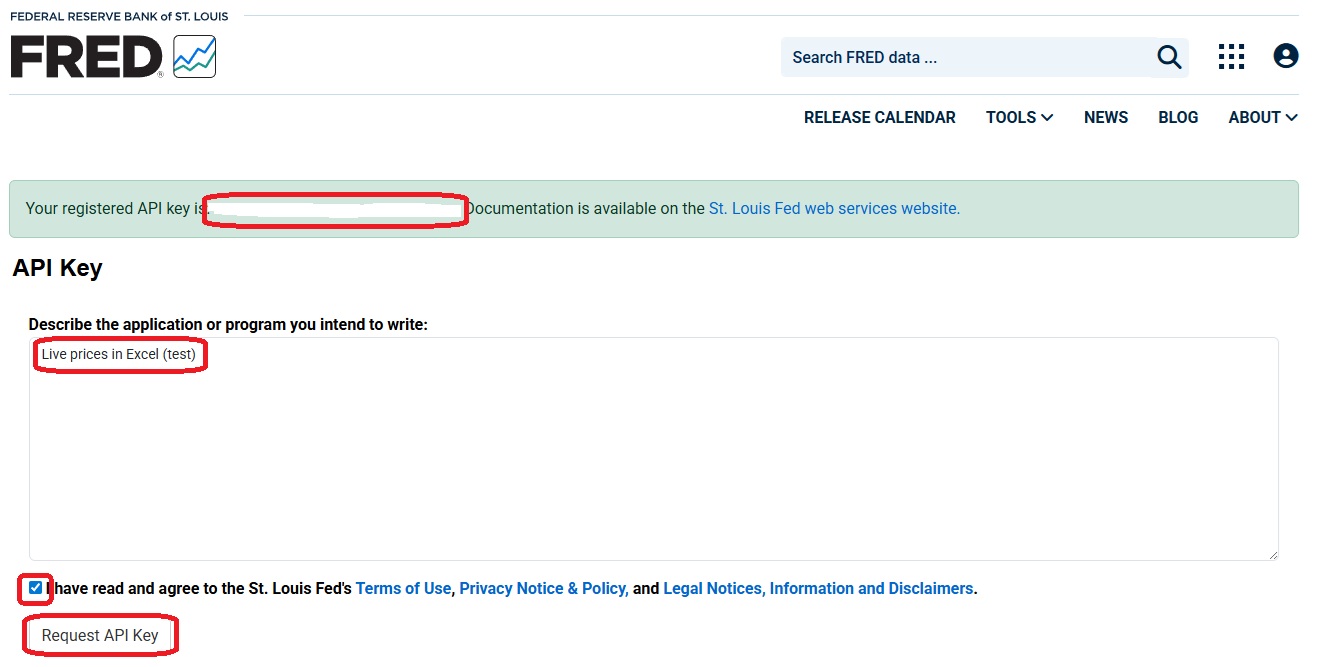Expand the About dropdown menu
Screen dimensions: 1335x667
(1262, 117)
